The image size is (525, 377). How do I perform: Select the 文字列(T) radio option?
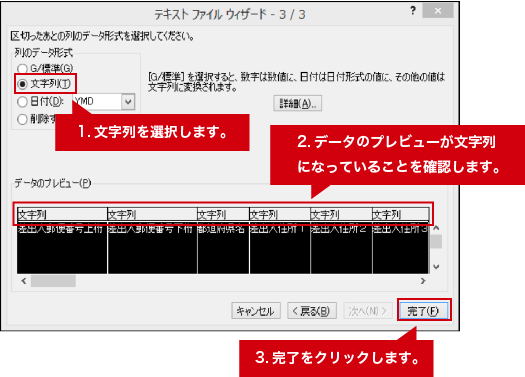(x=22, y=84)
